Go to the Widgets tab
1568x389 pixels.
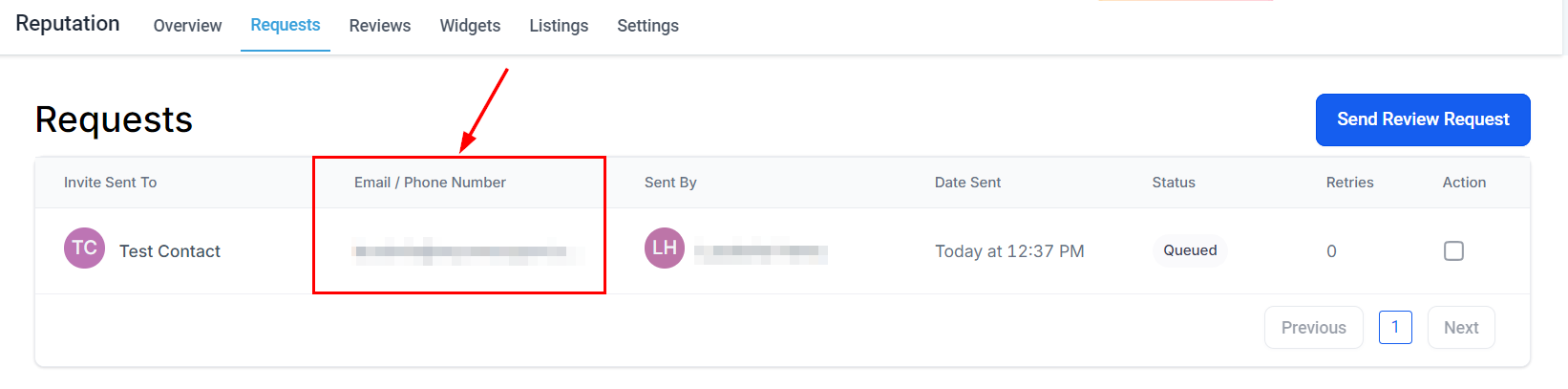pyautogui.click(x=470, y=26)
